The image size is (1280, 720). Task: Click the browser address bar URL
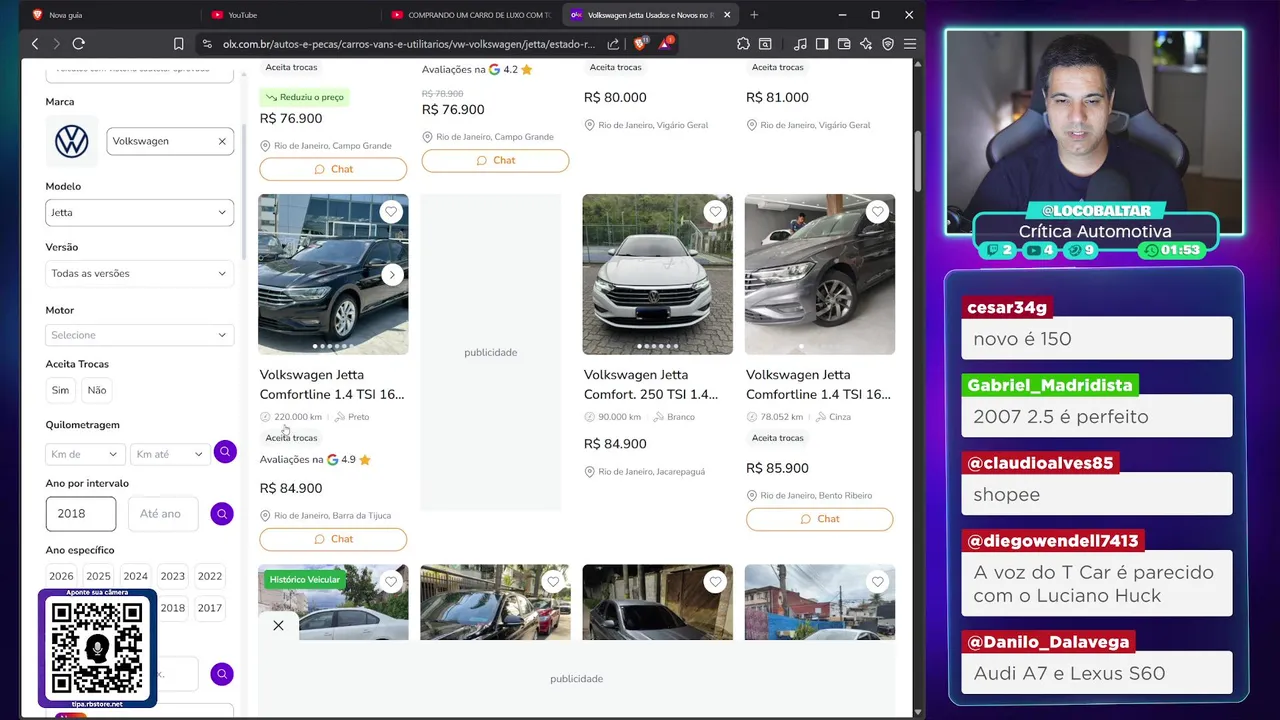[x=408, y=44]
